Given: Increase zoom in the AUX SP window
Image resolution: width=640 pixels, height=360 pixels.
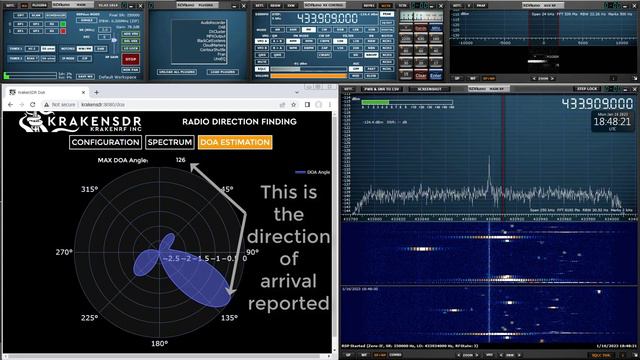Looking at the screenshot, I should point(552,78).
